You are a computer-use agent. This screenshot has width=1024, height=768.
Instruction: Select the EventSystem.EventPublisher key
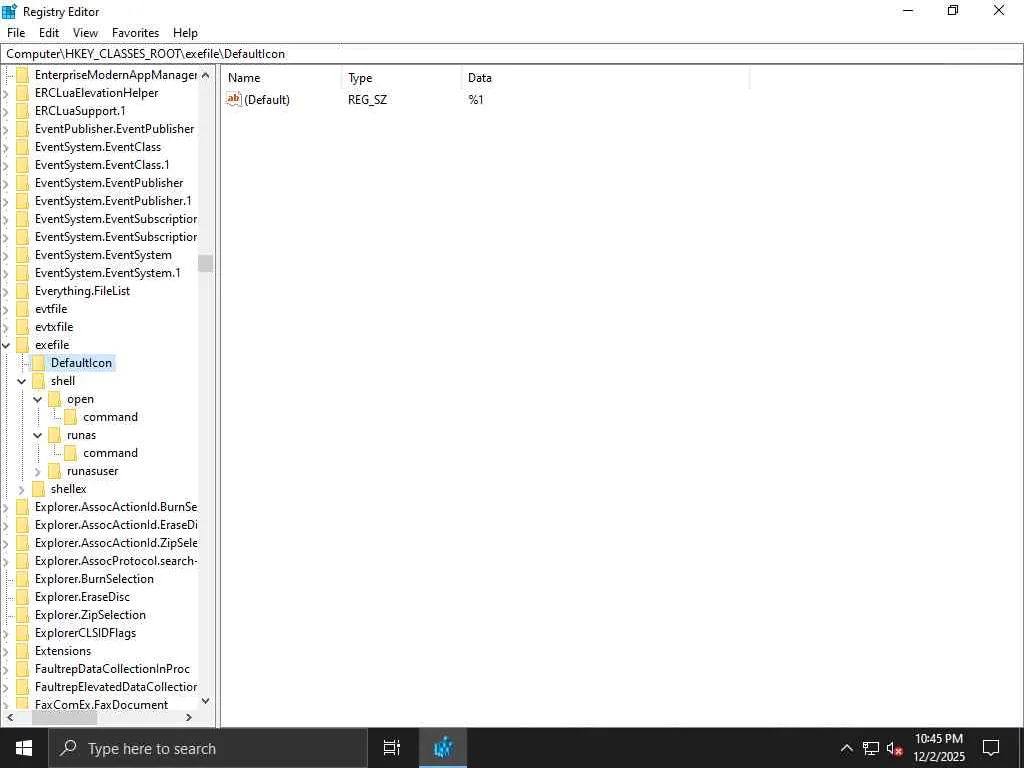109,183
